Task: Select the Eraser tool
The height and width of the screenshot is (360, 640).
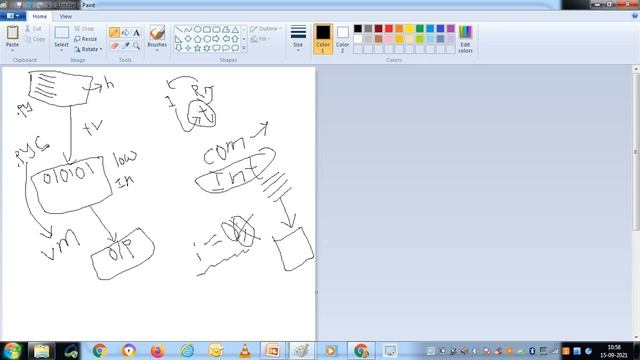Action: click(114, 46)
